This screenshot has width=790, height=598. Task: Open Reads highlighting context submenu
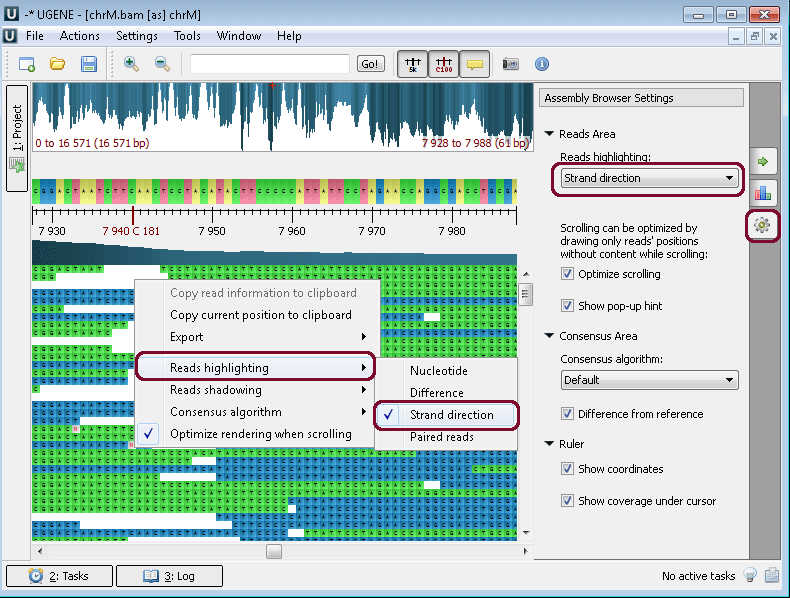255,368
